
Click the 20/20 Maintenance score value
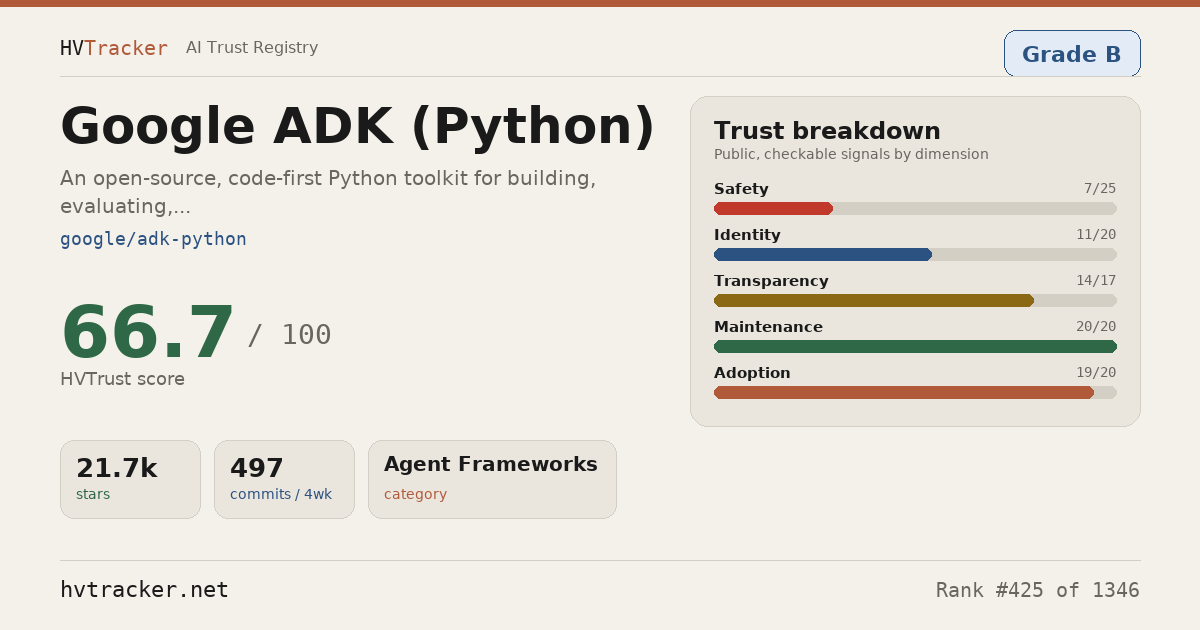1096,327
